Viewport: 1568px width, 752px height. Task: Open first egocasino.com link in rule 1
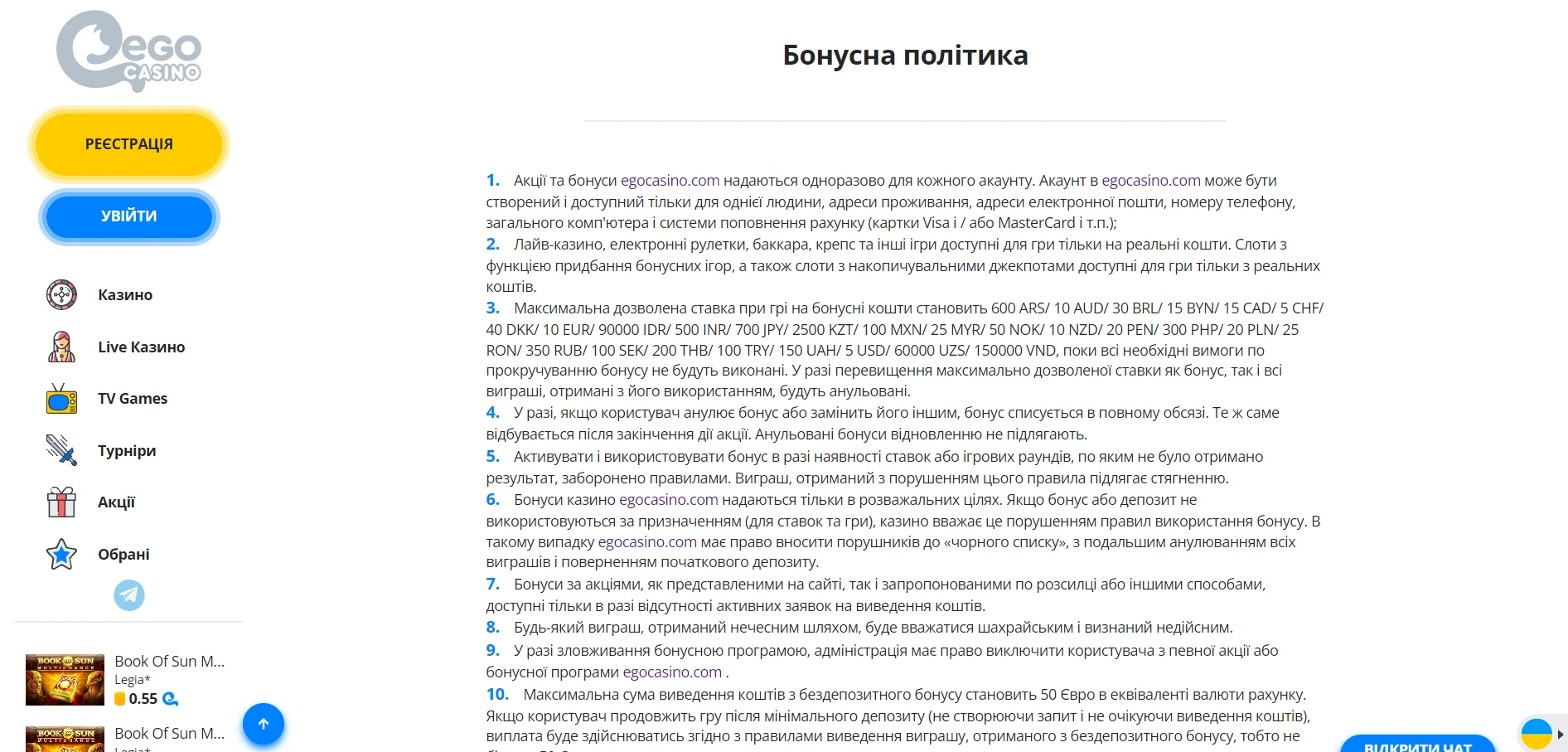point(670,181)
